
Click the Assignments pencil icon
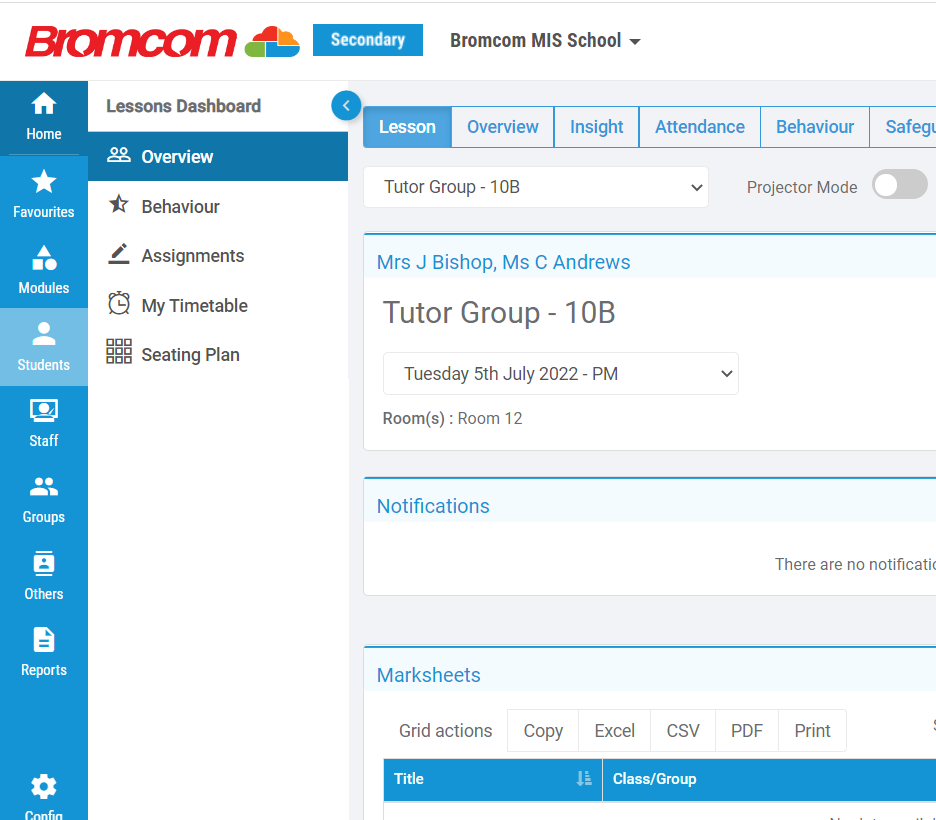pos(119,254)
